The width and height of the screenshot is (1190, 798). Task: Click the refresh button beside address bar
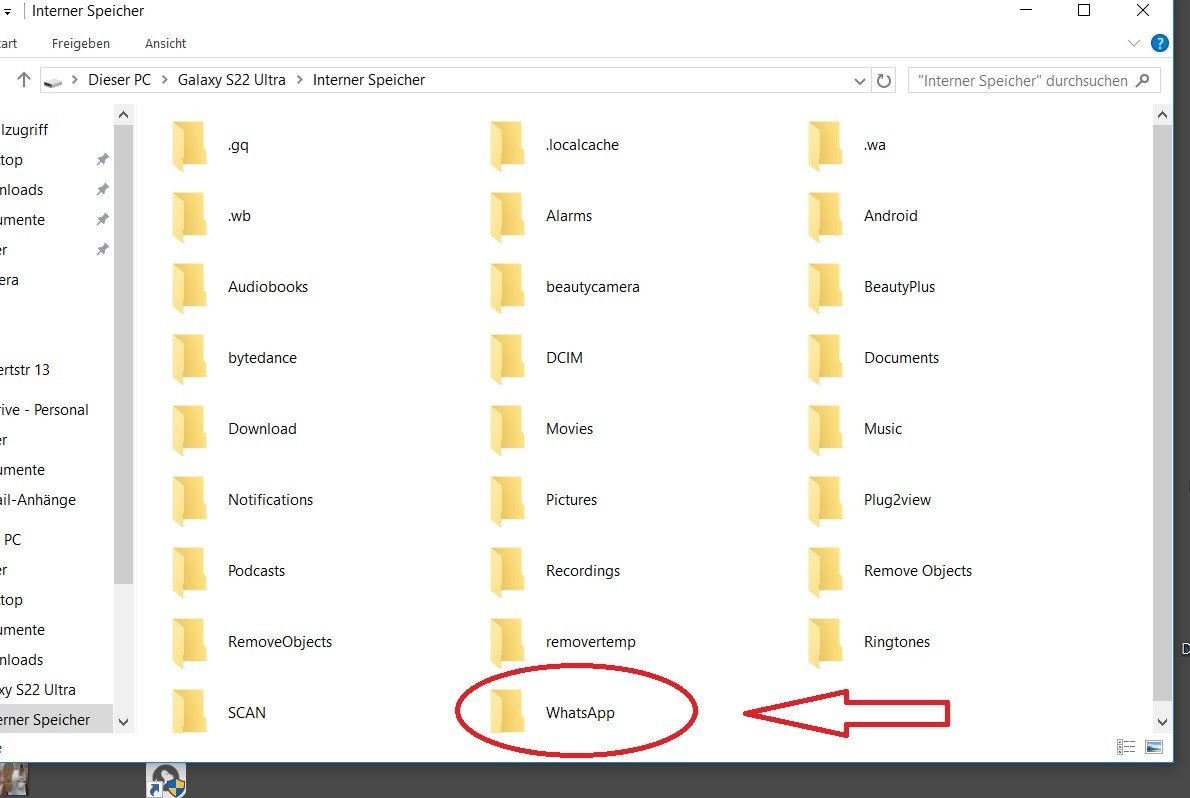pos(884,81)
